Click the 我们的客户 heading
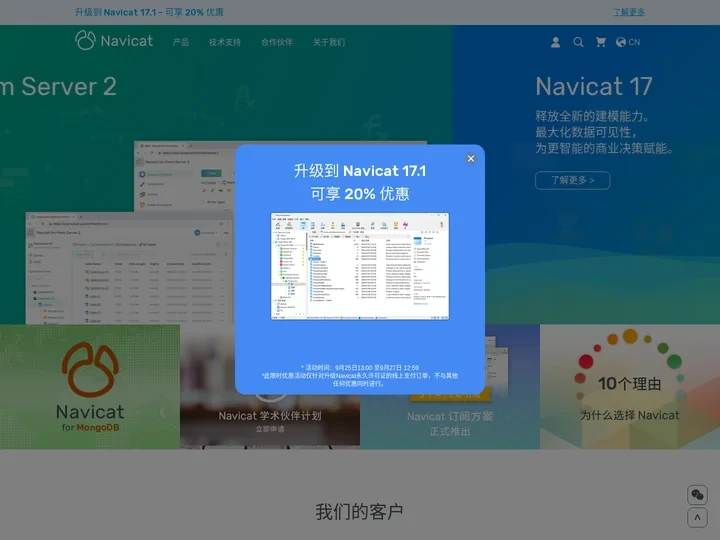Screen dimensions: 720x540 click(x=360, y=512)
